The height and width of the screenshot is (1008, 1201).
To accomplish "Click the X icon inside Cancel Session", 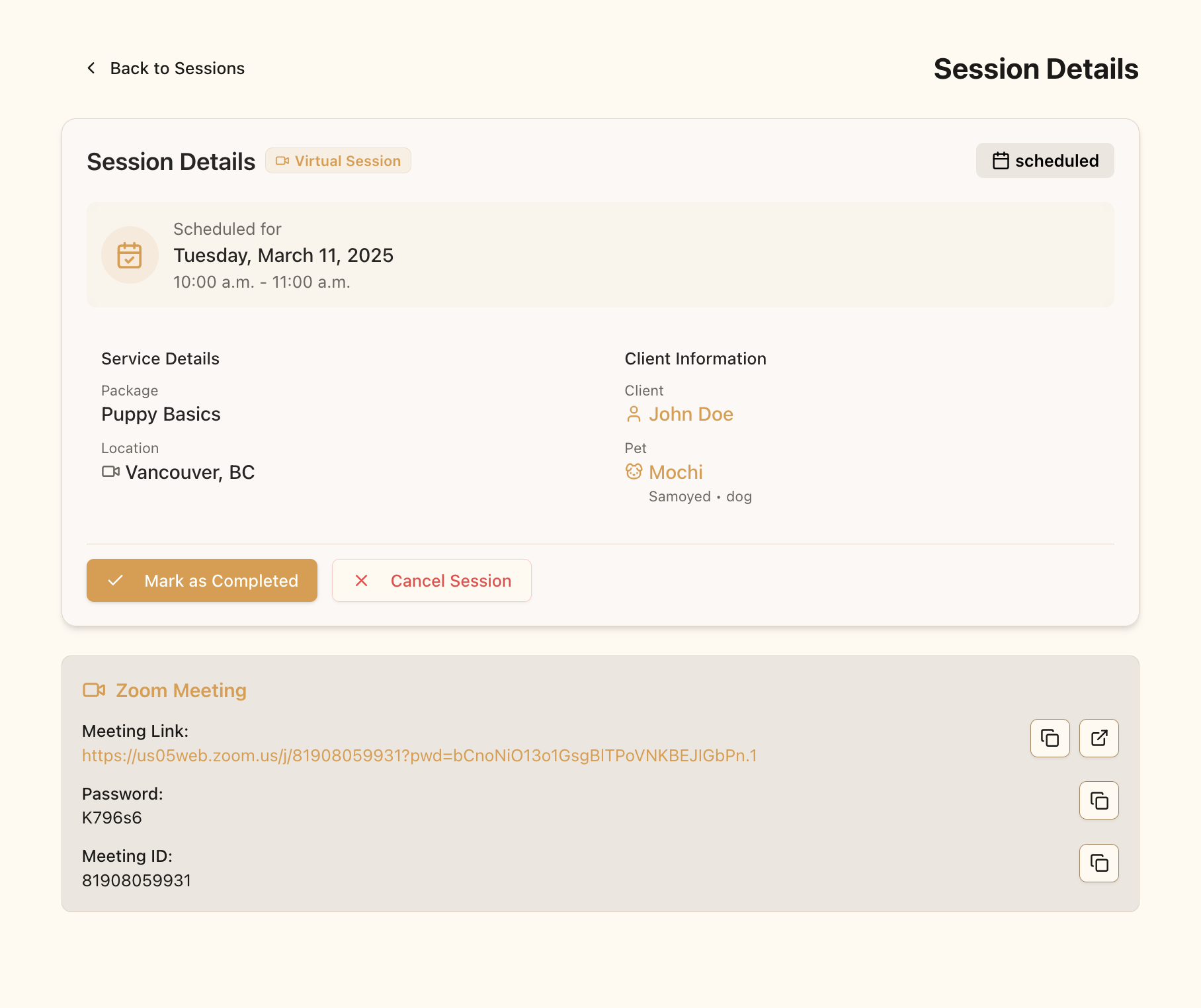I will 361,581.
